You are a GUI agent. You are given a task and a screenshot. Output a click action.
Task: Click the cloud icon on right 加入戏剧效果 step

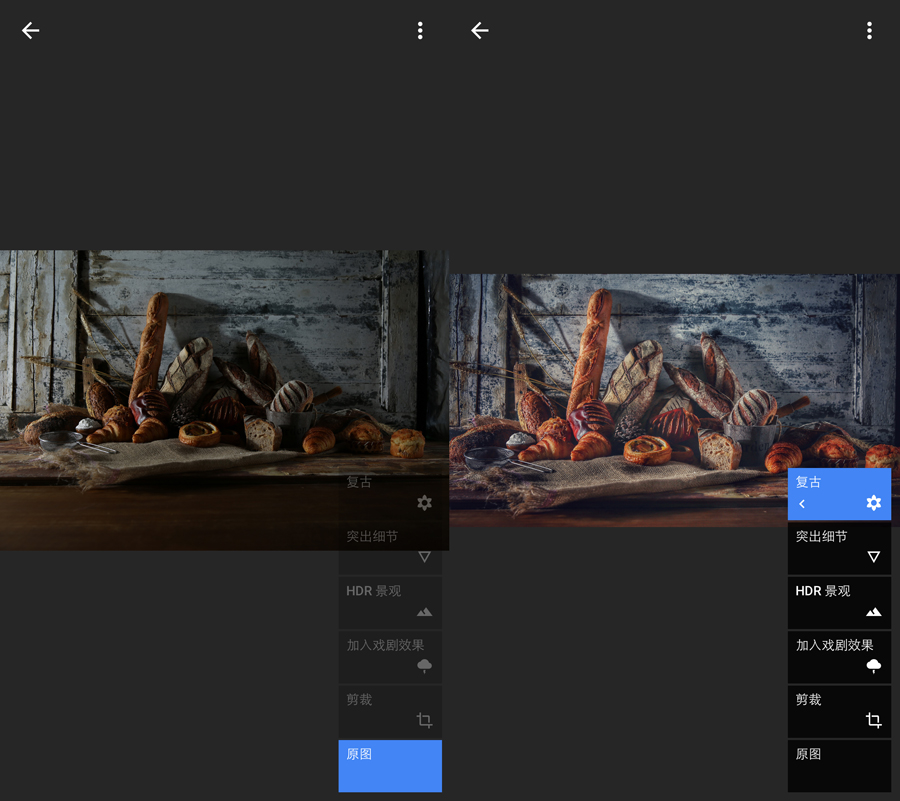[873, 666]
